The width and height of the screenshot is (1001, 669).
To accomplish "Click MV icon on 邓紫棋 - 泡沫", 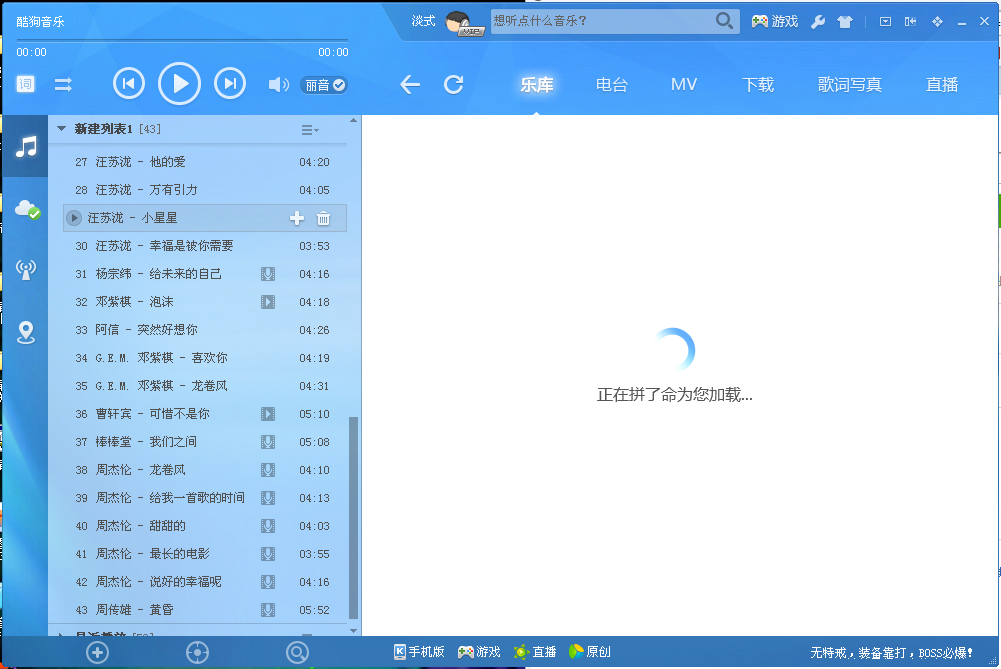I will (268, 302).
